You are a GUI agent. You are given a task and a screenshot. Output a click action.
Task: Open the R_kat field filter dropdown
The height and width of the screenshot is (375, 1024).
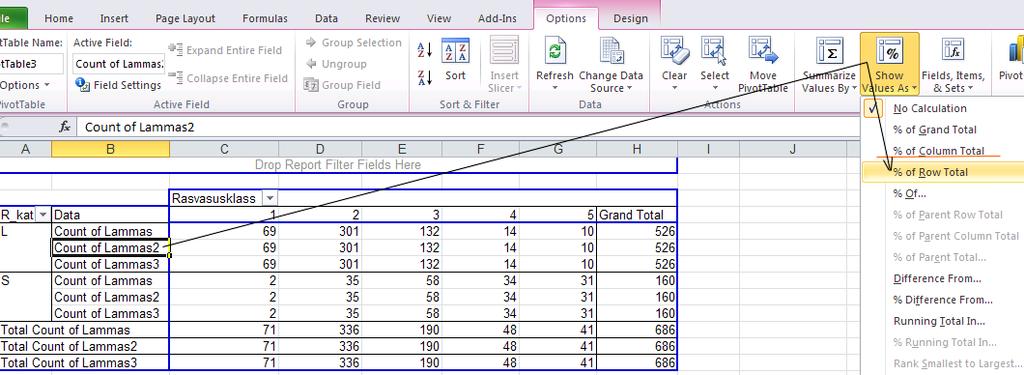coord(43,214)
